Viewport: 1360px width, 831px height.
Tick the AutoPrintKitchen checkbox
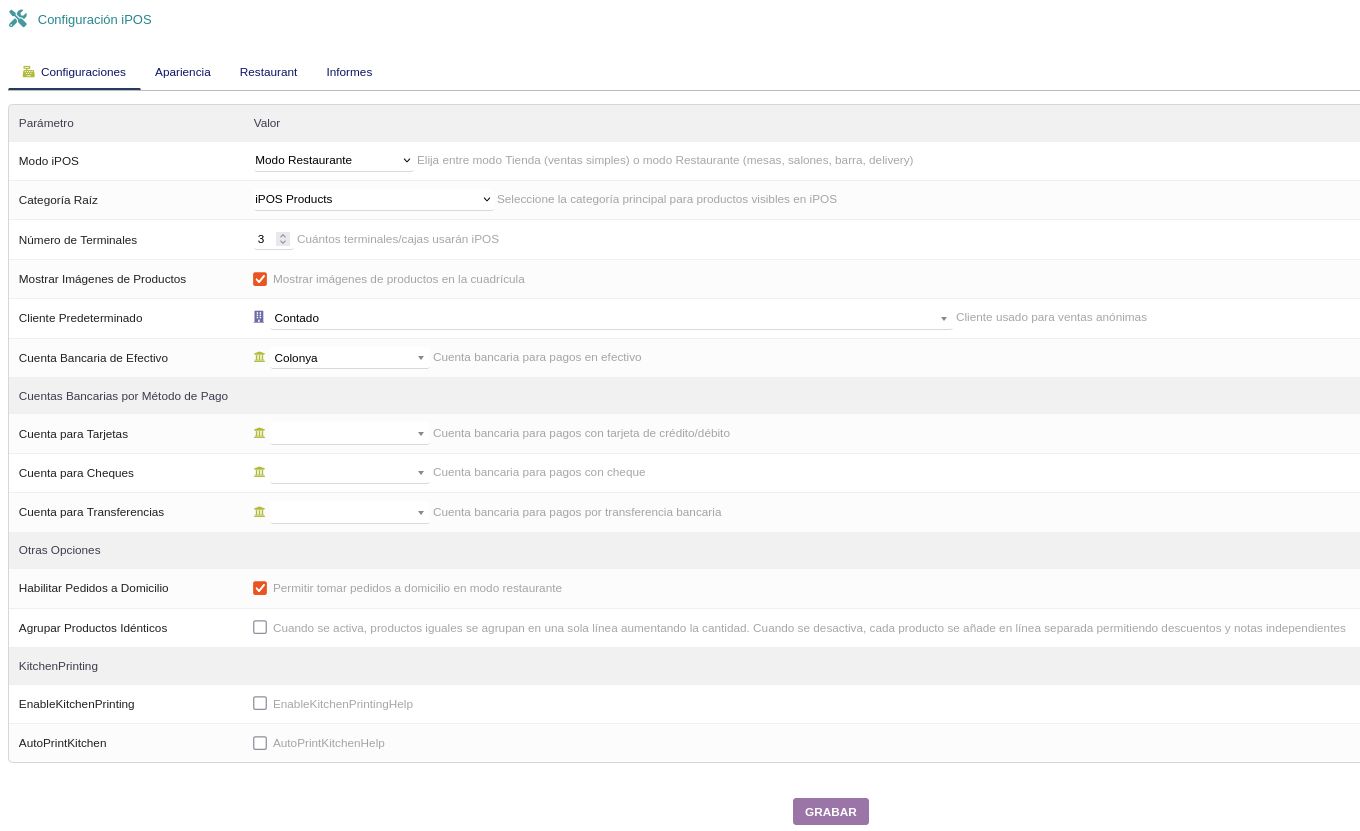pyautogui.click(x=260, y=743)
